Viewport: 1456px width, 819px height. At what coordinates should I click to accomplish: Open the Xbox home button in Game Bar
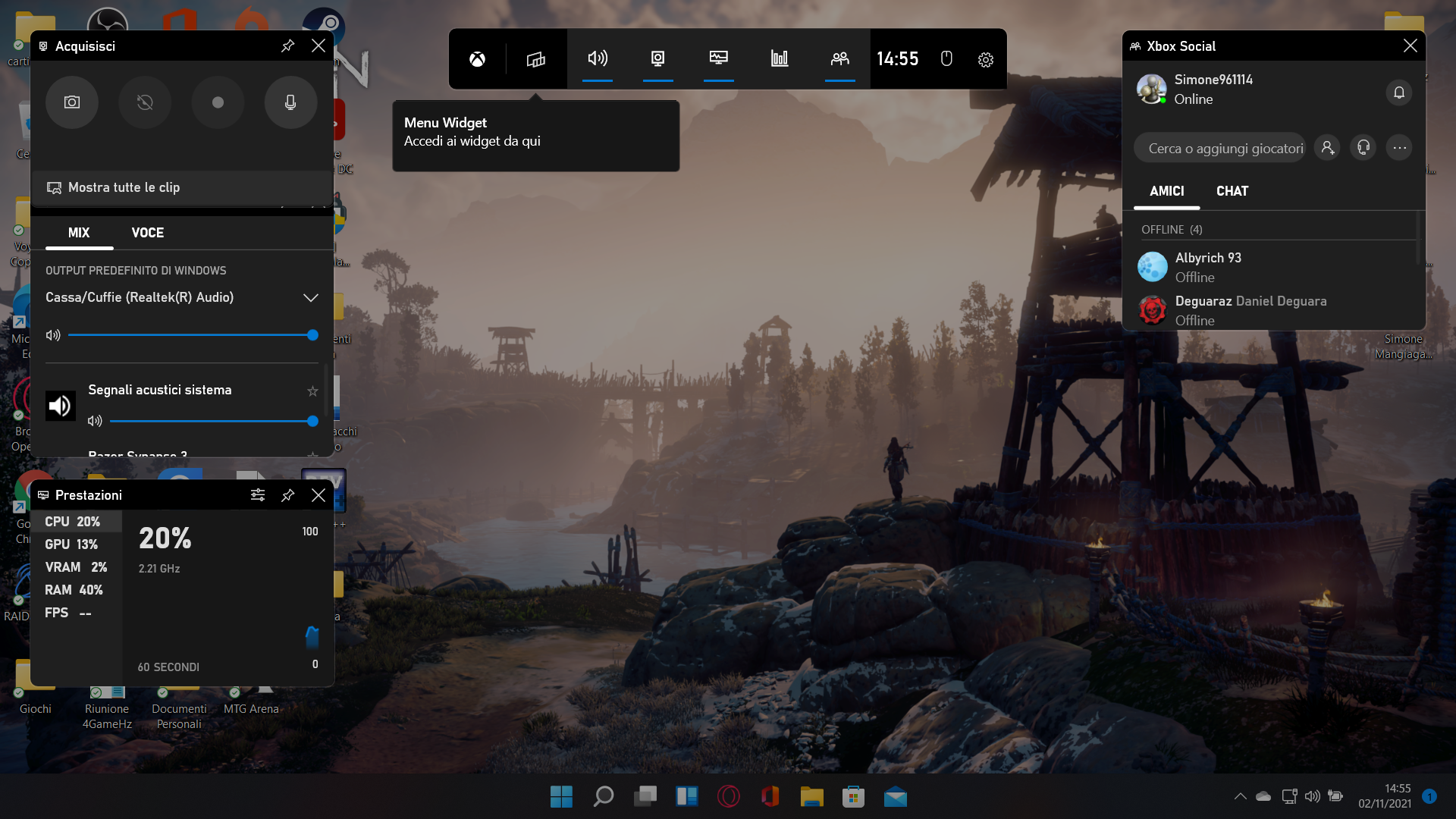[x=477, y=59]
